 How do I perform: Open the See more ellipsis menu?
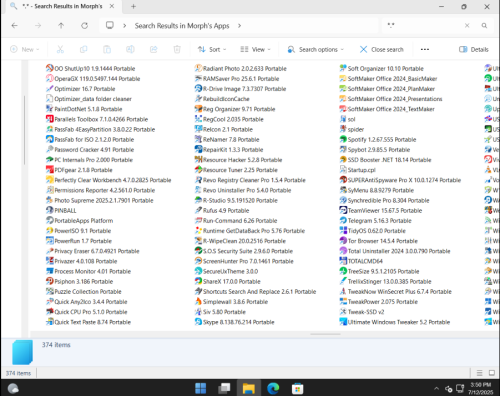425,49
